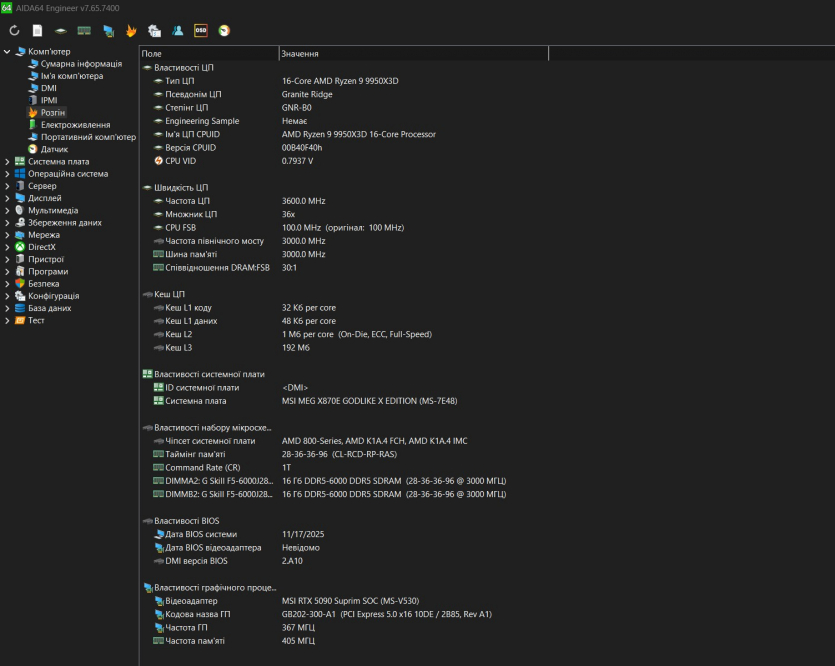Select Електроживлення in the sidebar
Screen dimensions: 835x666
(75, 125)
